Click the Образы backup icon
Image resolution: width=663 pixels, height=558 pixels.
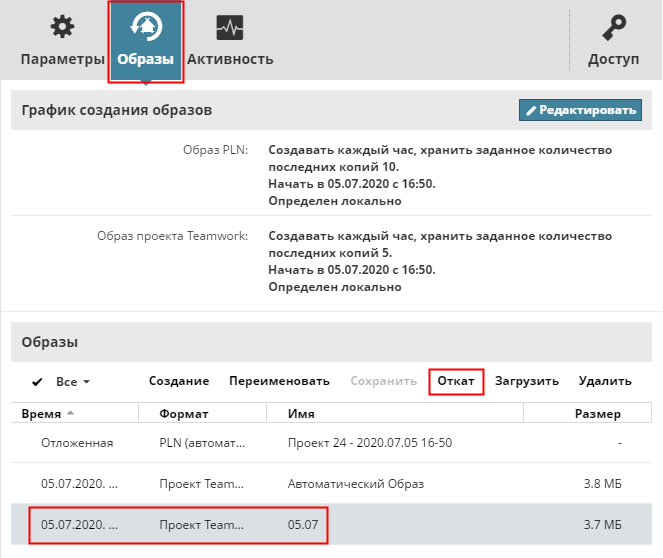tap(146, 27)
